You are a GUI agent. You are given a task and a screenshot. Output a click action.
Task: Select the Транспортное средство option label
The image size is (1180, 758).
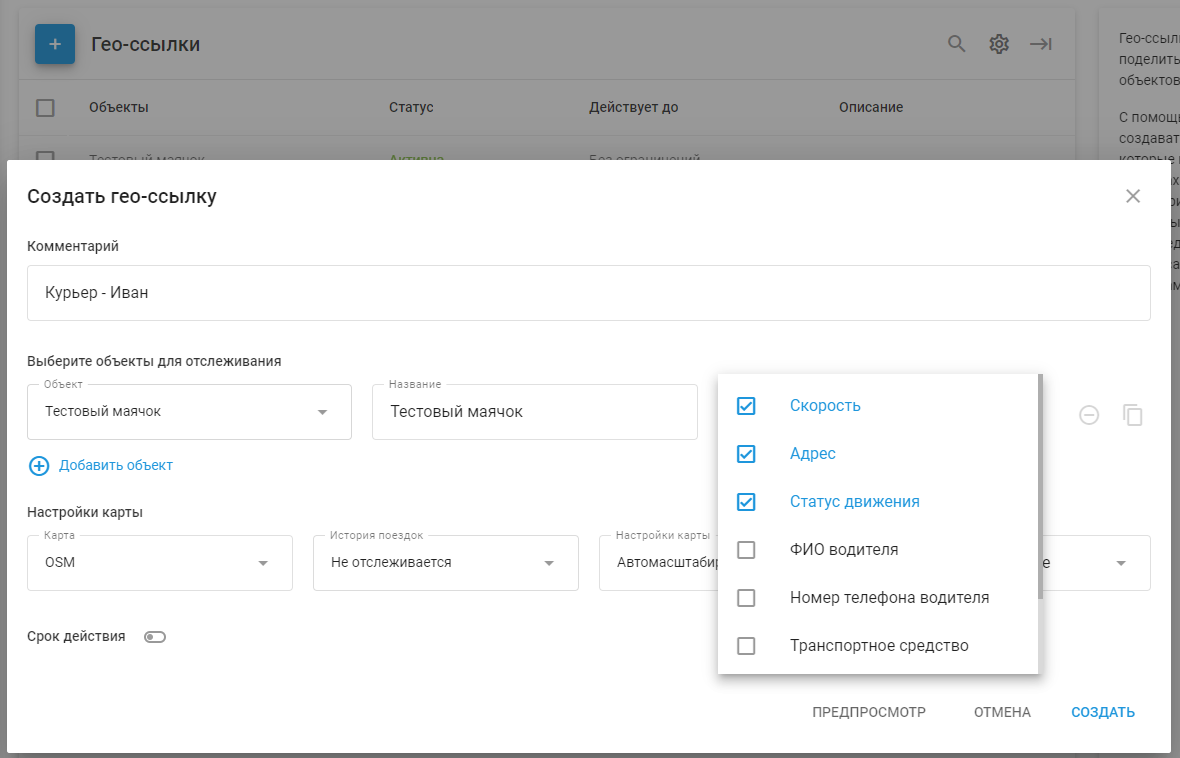879,647
